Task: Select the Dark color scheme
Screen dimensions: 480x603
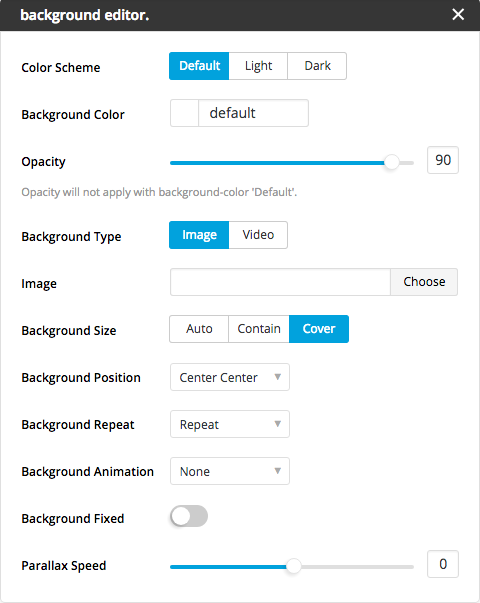Action: pos(317,66)
